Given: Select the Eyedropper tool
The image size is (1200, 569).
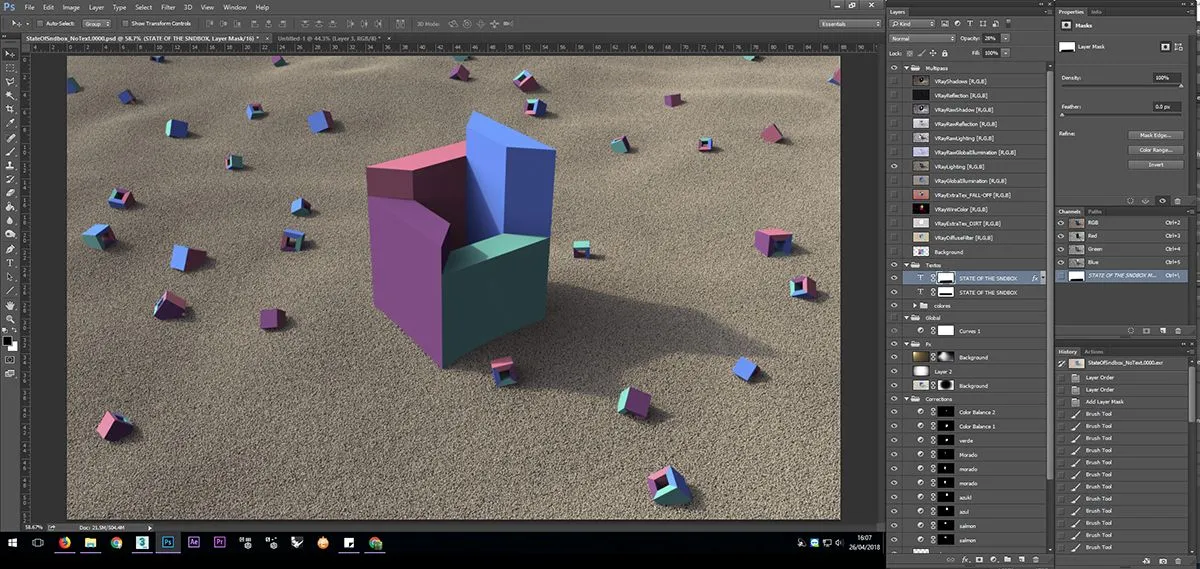Looking at the screenshot, I should point(12,123).
